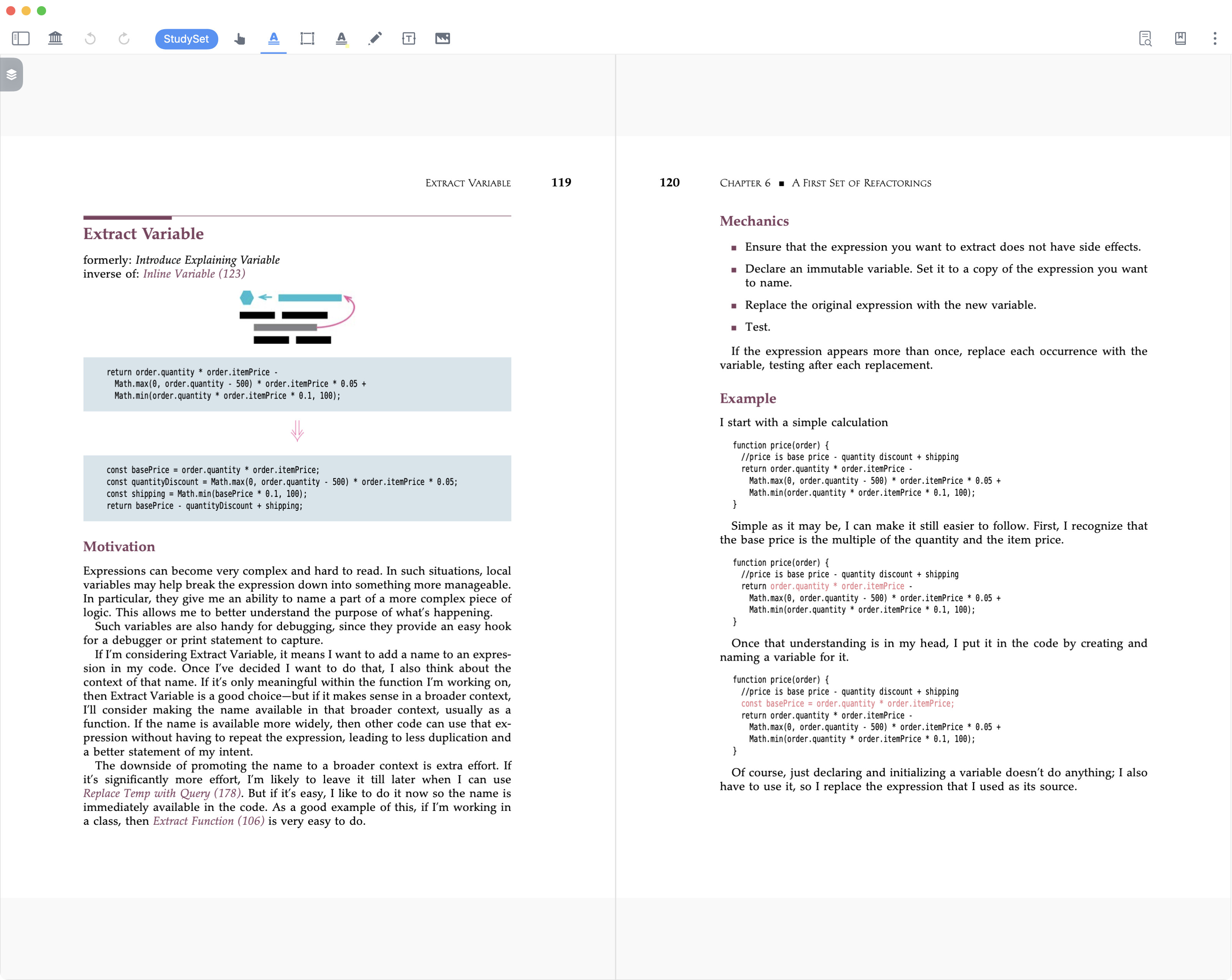The image size is (1232, 980).
Task: Click the Example heading
Action: [x=748, y=398]
